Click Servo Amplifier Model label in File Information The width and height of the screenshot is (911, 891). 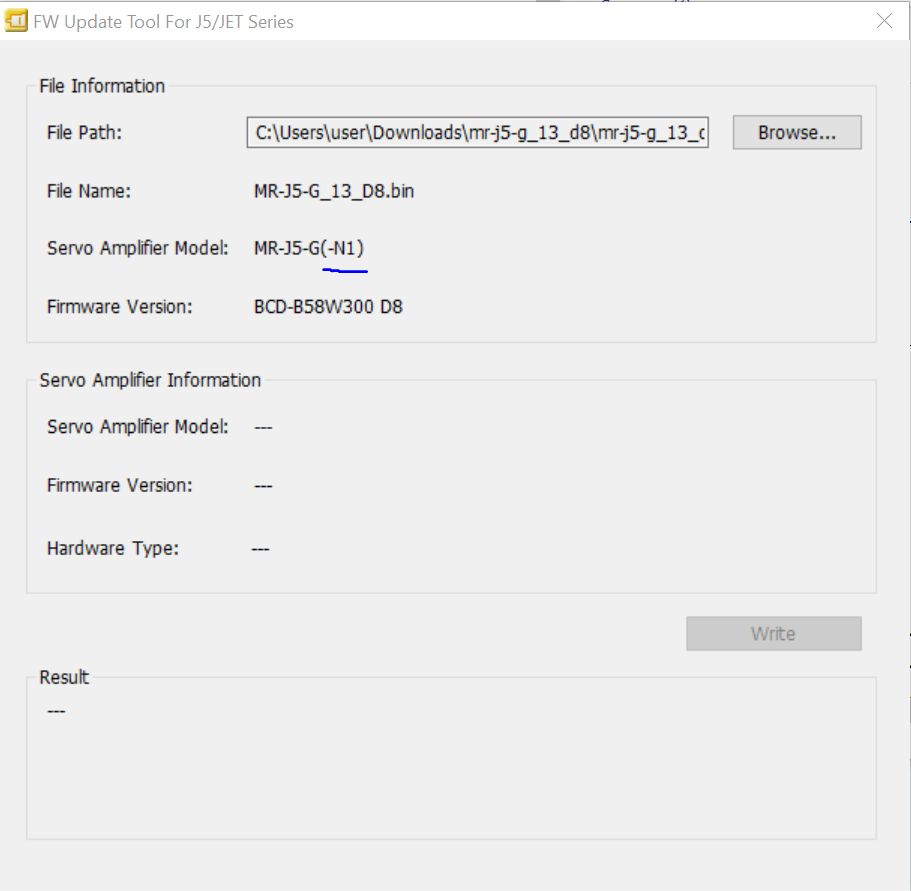pos(138,249)
